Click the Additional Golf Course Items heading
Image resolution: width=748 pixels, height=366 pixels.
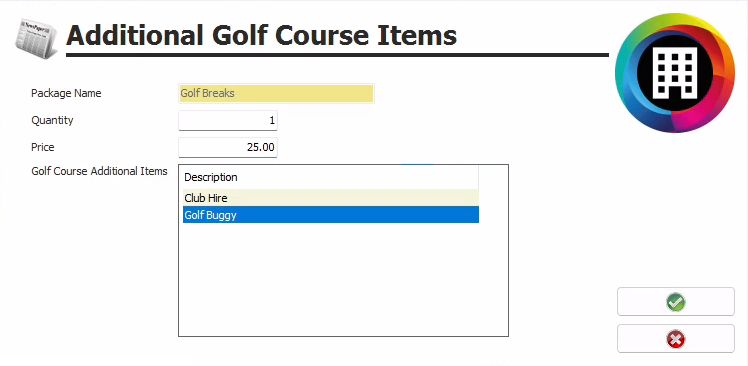(261, 35)
